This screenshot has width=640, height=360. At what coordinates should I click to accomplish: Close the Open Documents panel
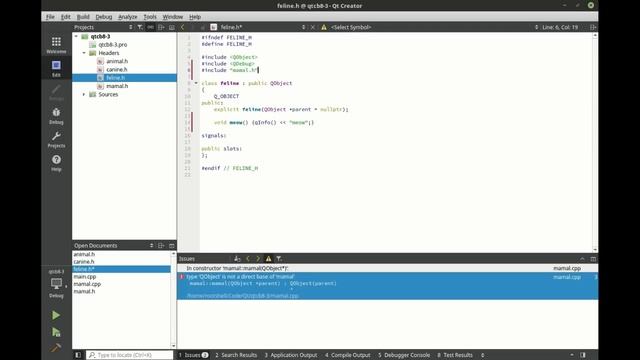point(172,245)
